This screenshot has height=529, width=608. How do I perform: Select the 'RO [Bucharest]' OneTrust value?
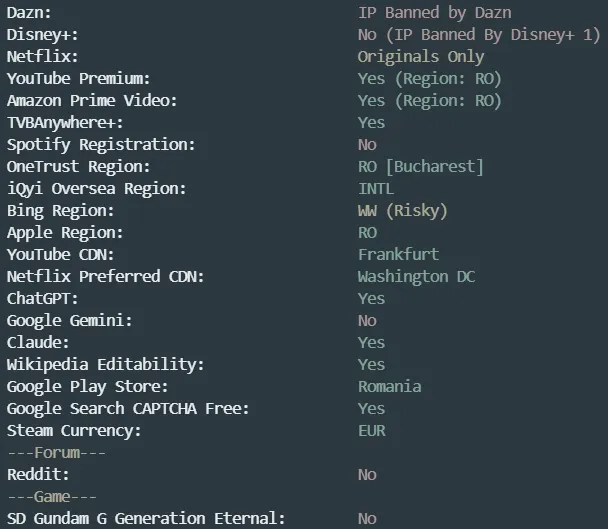click(x=420, y=167)
